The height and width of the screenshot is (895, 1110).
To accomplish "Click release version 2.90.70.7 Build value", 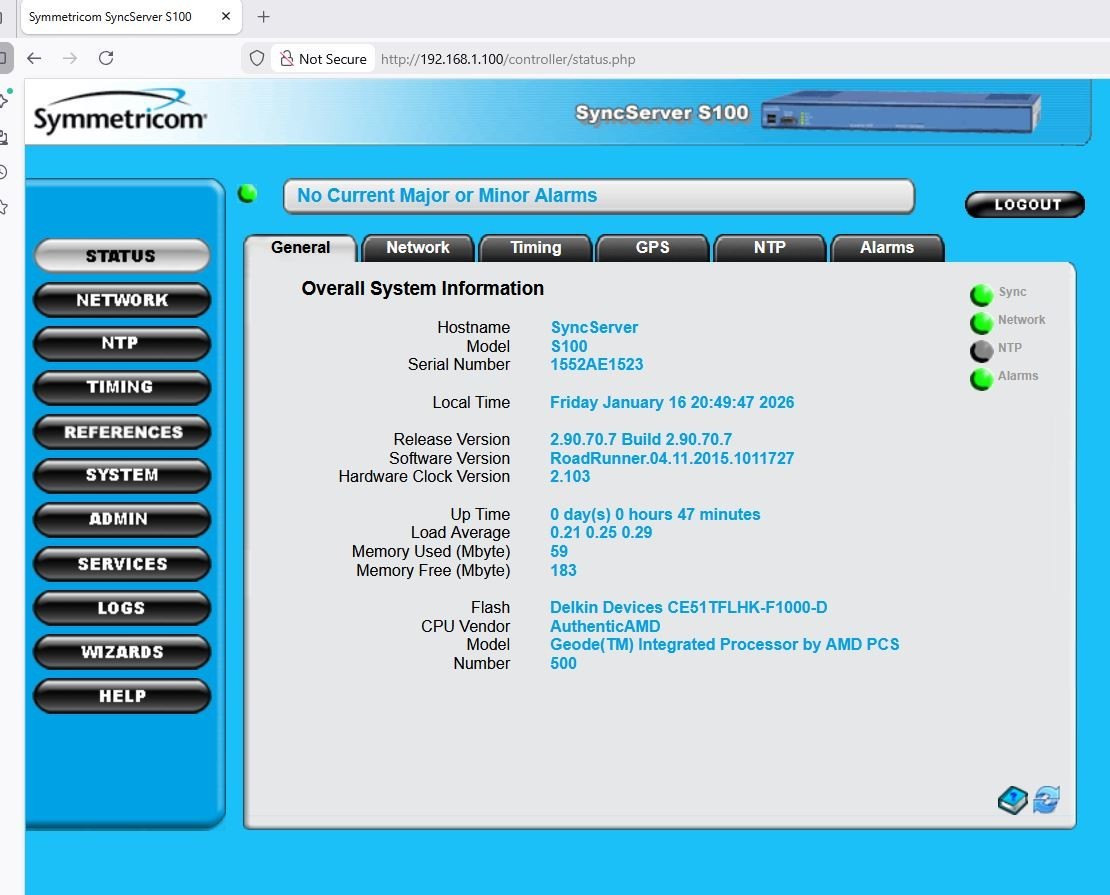I will [641, 439].
